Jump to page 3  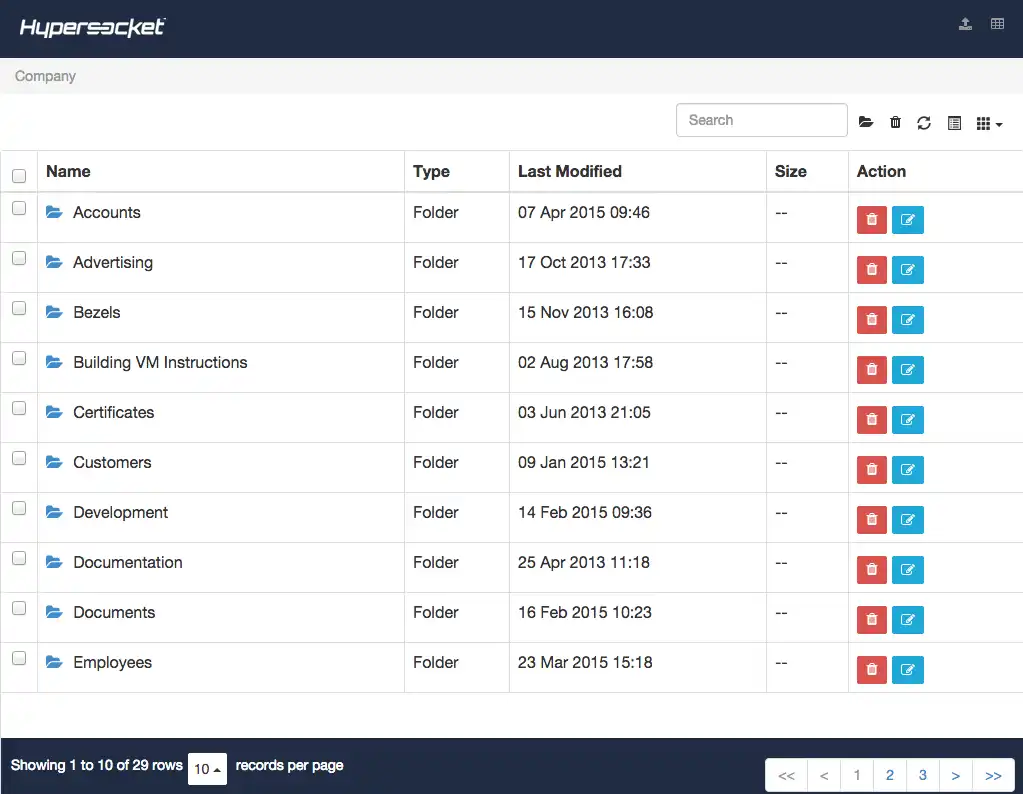923,775
